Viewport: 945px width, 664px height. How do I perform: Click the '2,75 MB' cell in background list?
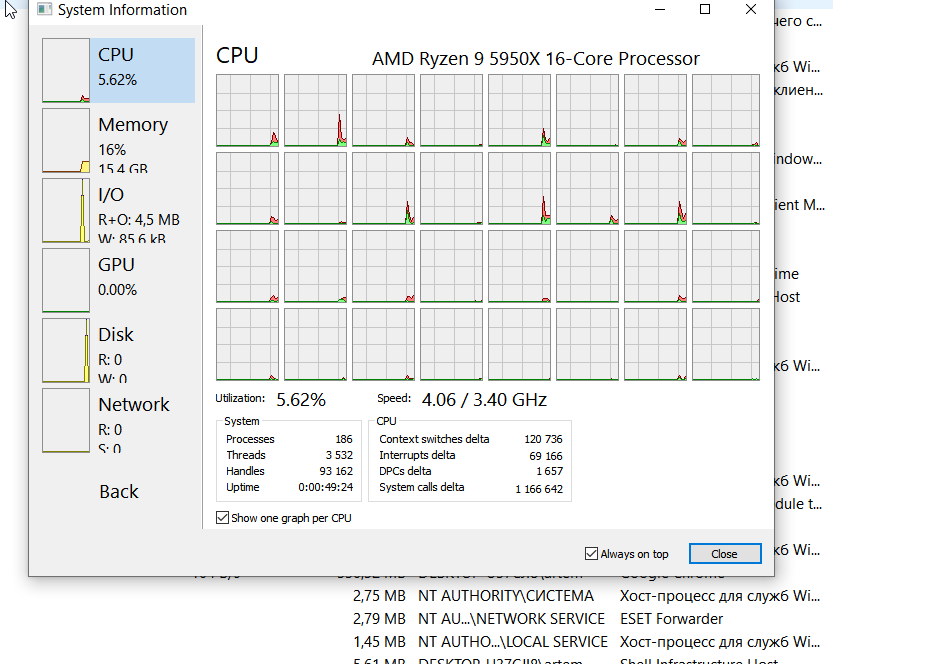379,596
